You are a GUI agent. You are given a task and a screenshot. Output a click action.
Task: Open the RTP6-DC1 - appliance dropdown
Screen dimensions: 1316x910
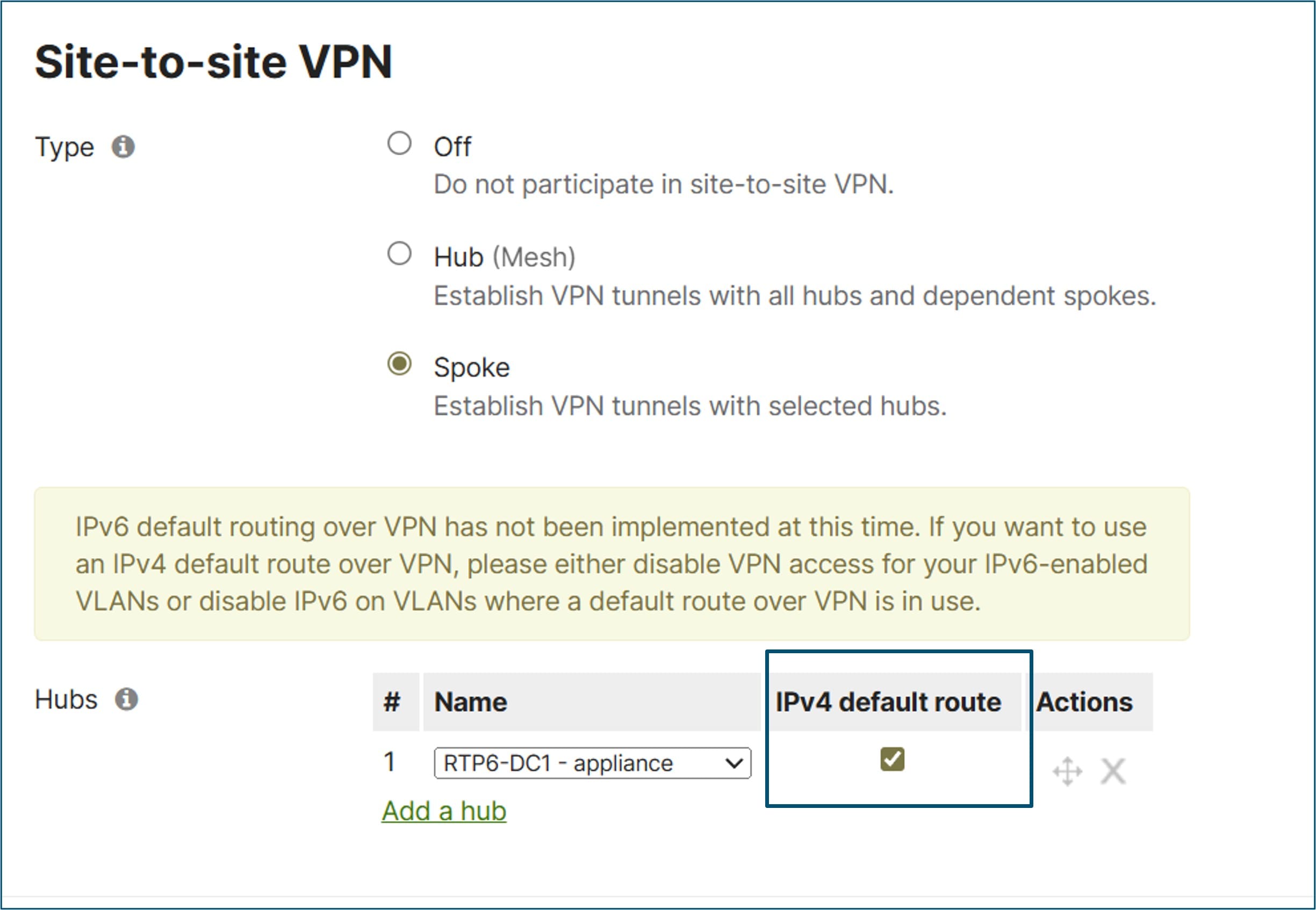[x=592, y=763]
